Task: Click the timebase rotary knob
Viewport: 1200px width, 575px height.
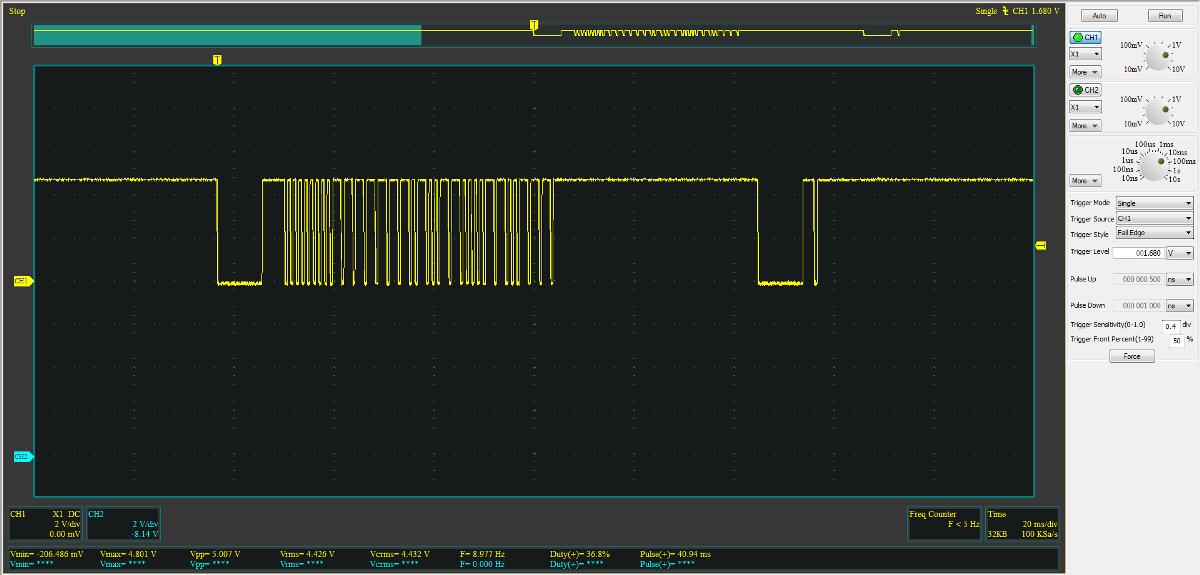Action: [x=1155, y=167]
